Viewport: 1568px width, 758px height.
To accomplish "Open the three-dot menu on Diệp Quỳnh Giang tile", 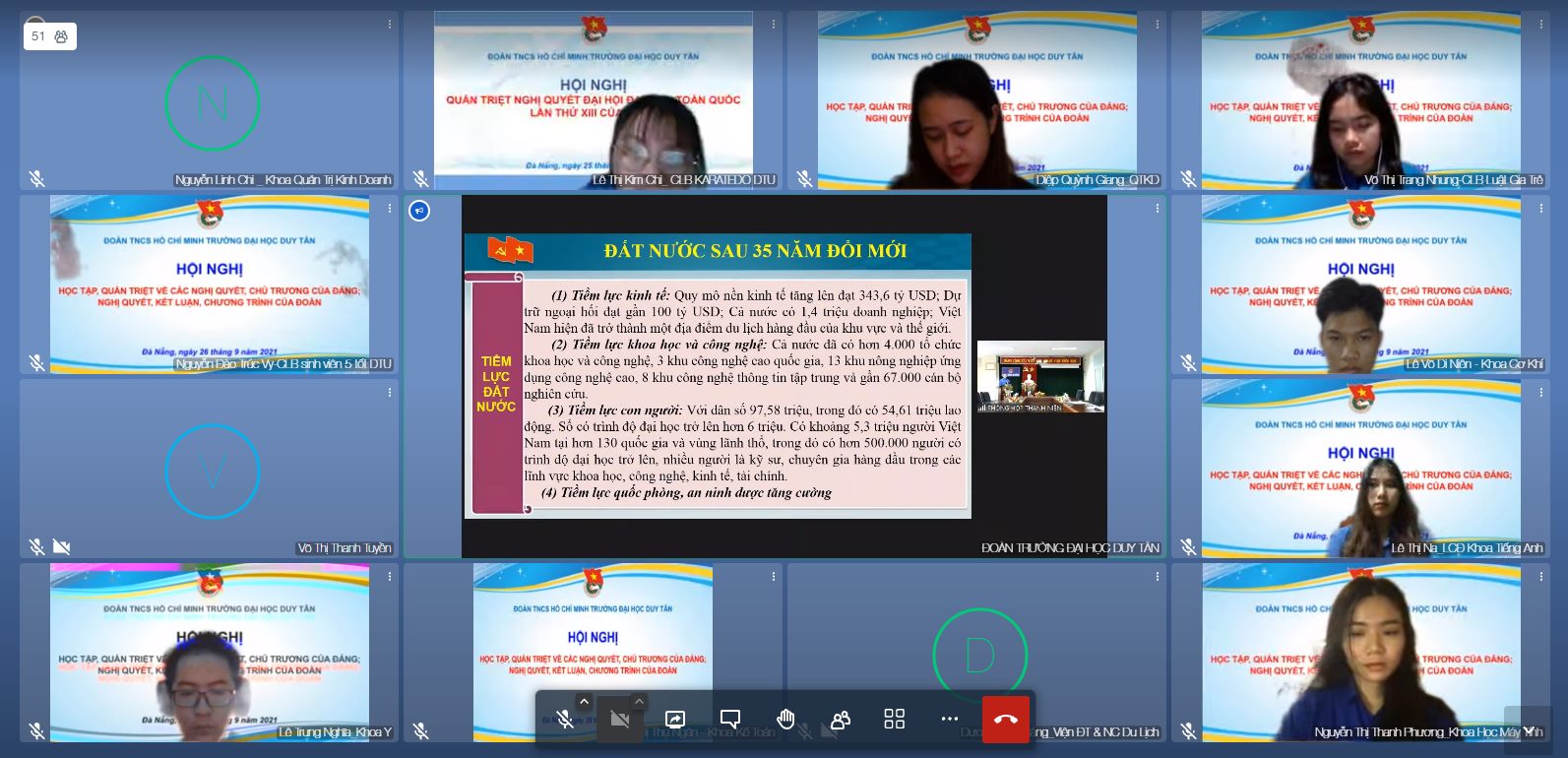I will pyautogui.click(x=1158, y=24).
